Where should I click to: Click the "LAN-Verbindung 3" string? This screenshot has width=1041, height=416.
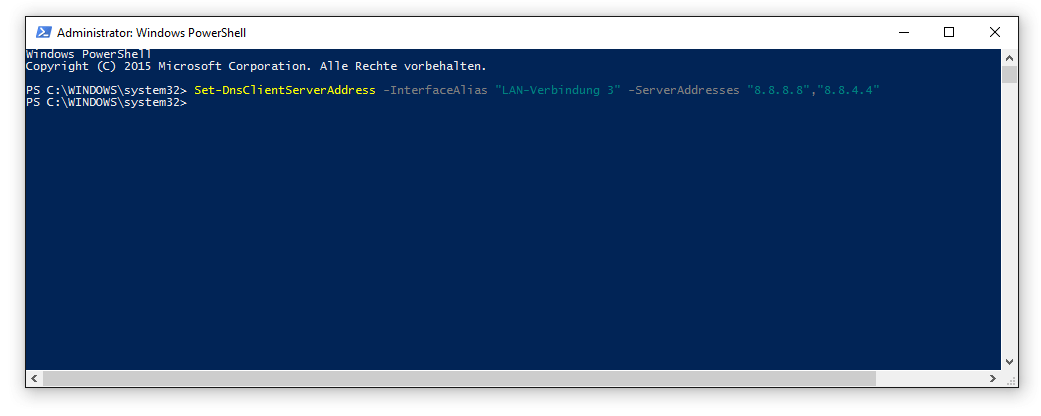pyautogui.click(x=558, y=91)
